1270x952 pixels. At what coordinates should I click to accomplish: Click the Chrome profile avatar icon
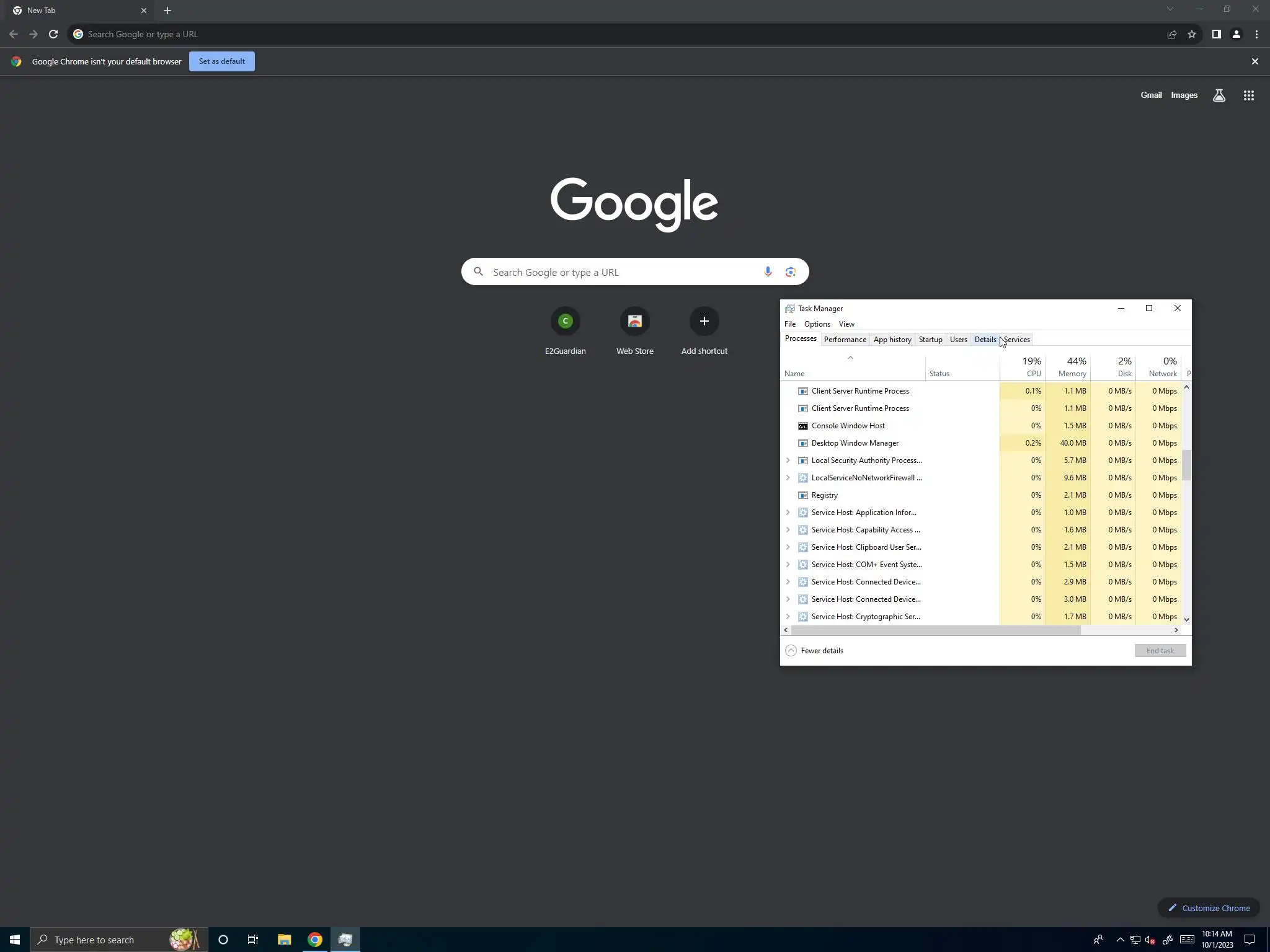(1236, 34)
